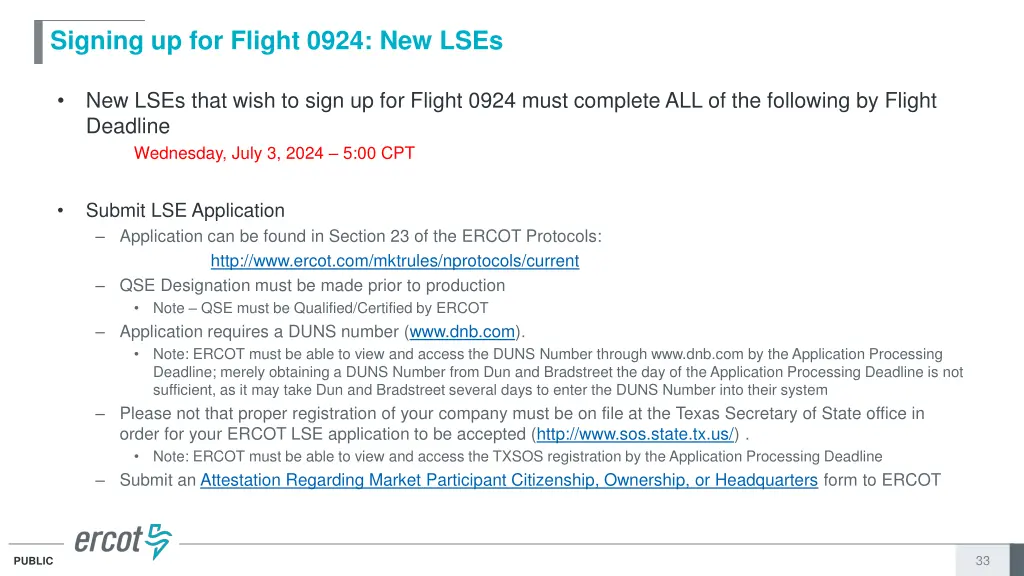Click the 'Section 23 of the ERCOT Protocols' line
Image resolution: width=1024 pixels, height=576 pixels.
pyautogui.click(x=360, y=237)
